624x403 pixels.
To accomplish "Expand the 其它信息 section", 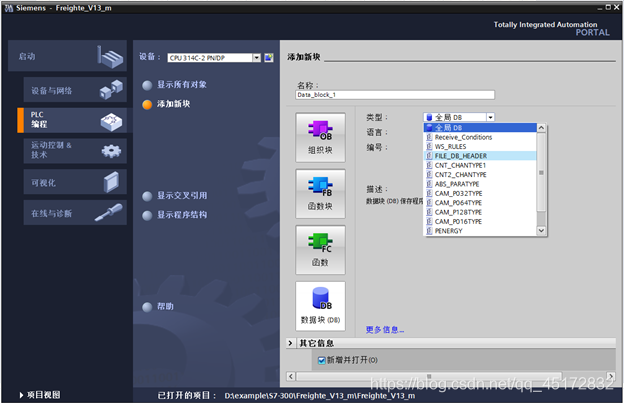I will (290, 343).
